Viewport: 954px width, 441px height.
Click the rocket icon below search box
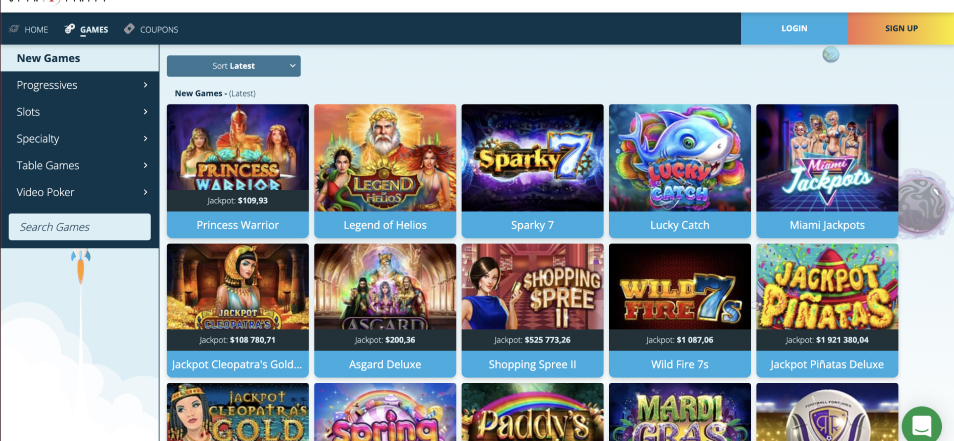tap(81, 266)
